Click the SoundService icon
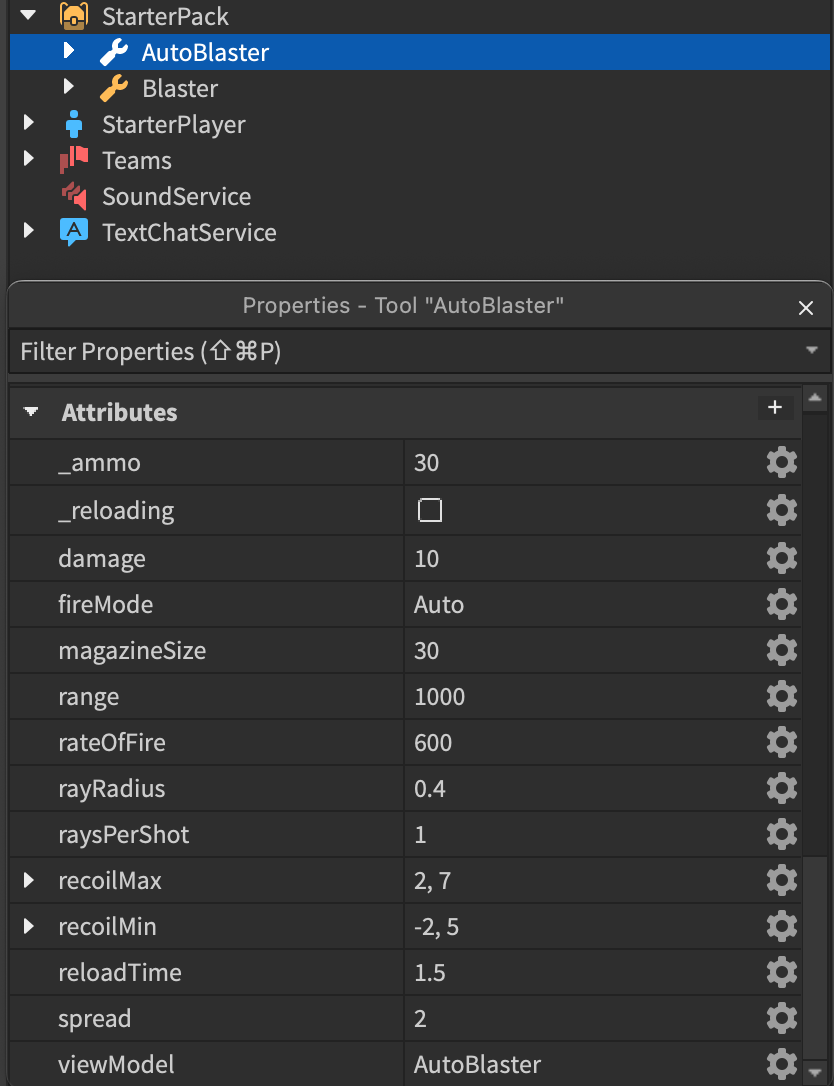Image resolution: width=834 pixels, height=1086 pixels. click(x=74, y=196)
